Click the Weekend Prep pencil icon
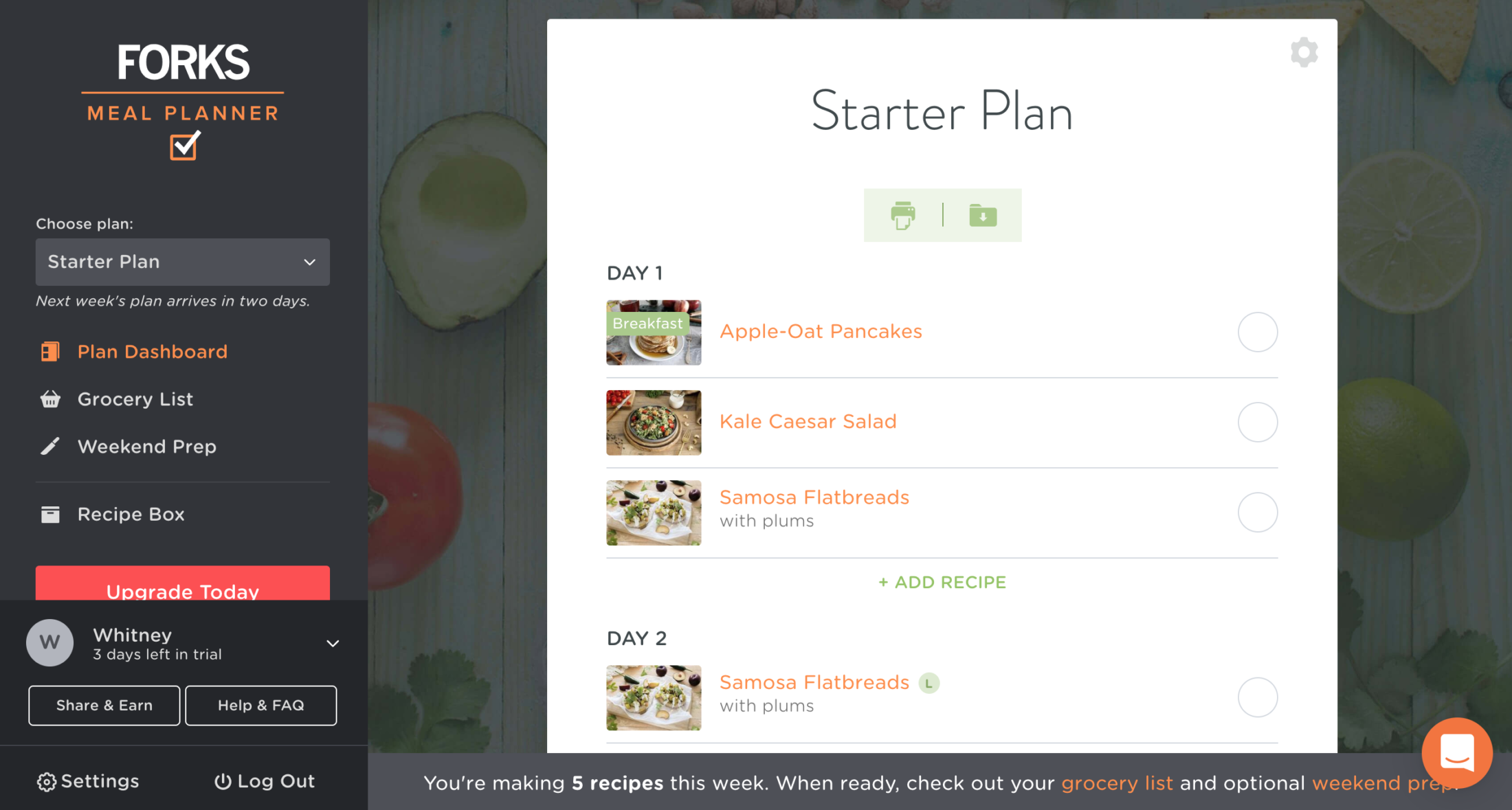This screenshot has height=810, width=1512. [x=50, y=447]
